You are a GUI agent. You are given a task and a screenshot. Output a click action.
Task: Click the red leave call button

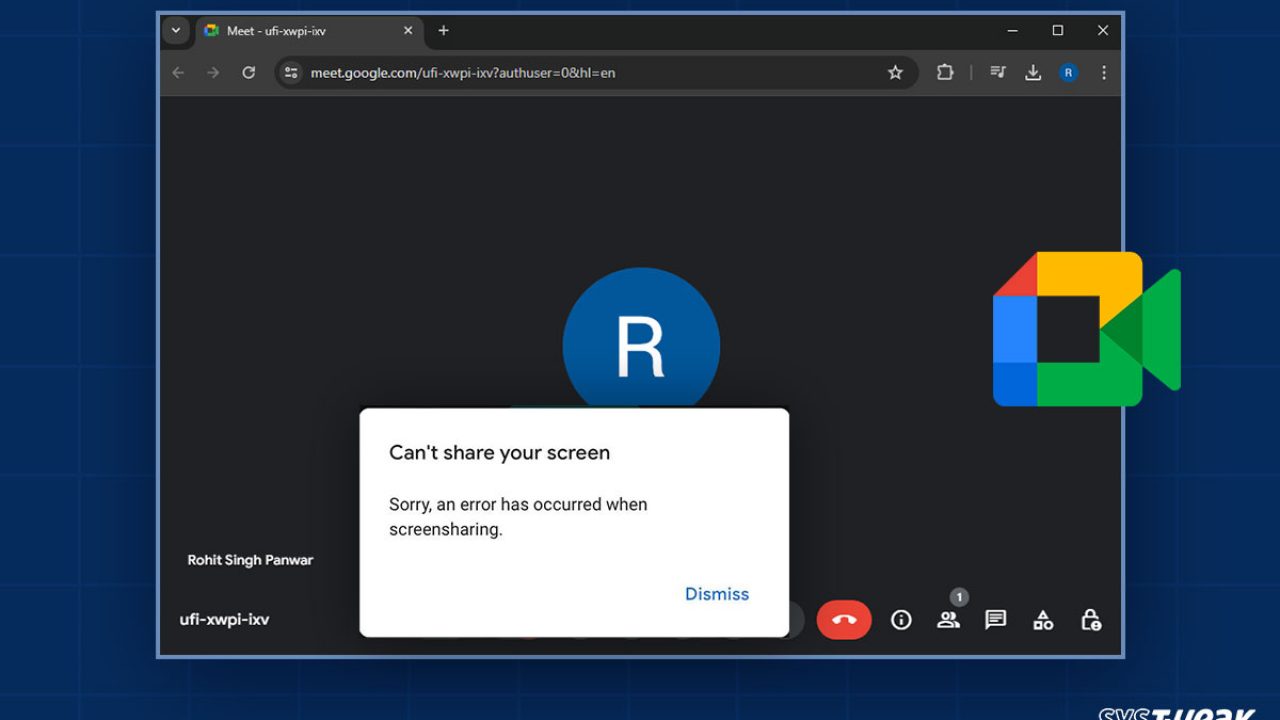tap(843, 620)
